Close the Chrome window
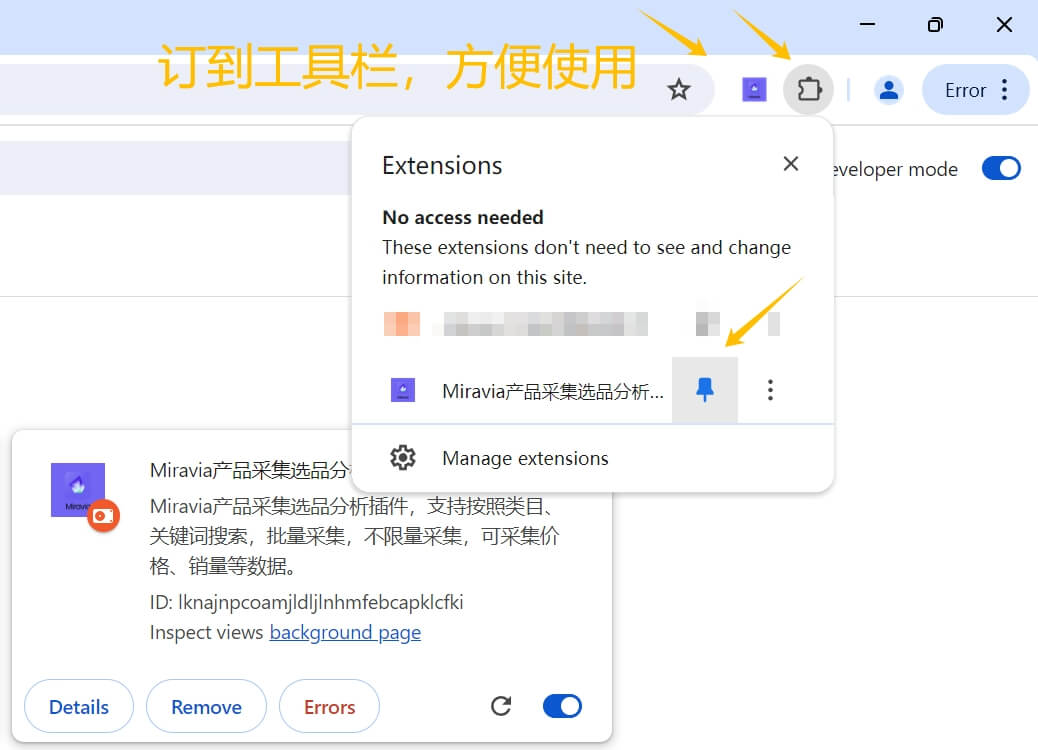 click(x=1004, y=24)
